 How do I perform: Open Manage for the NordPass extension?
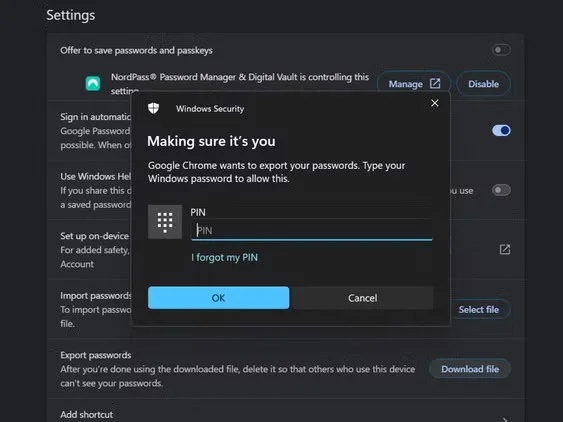[414, 84]
